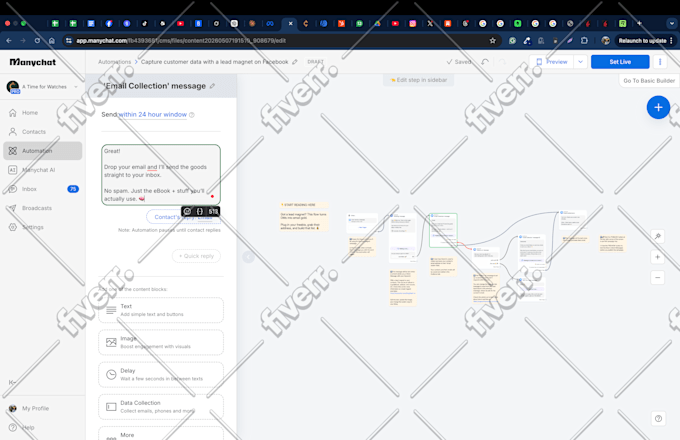This screenshot has height=440, width=680.
Task: Open the three-dot menu beside Set Live
Action: coord(660,62)
